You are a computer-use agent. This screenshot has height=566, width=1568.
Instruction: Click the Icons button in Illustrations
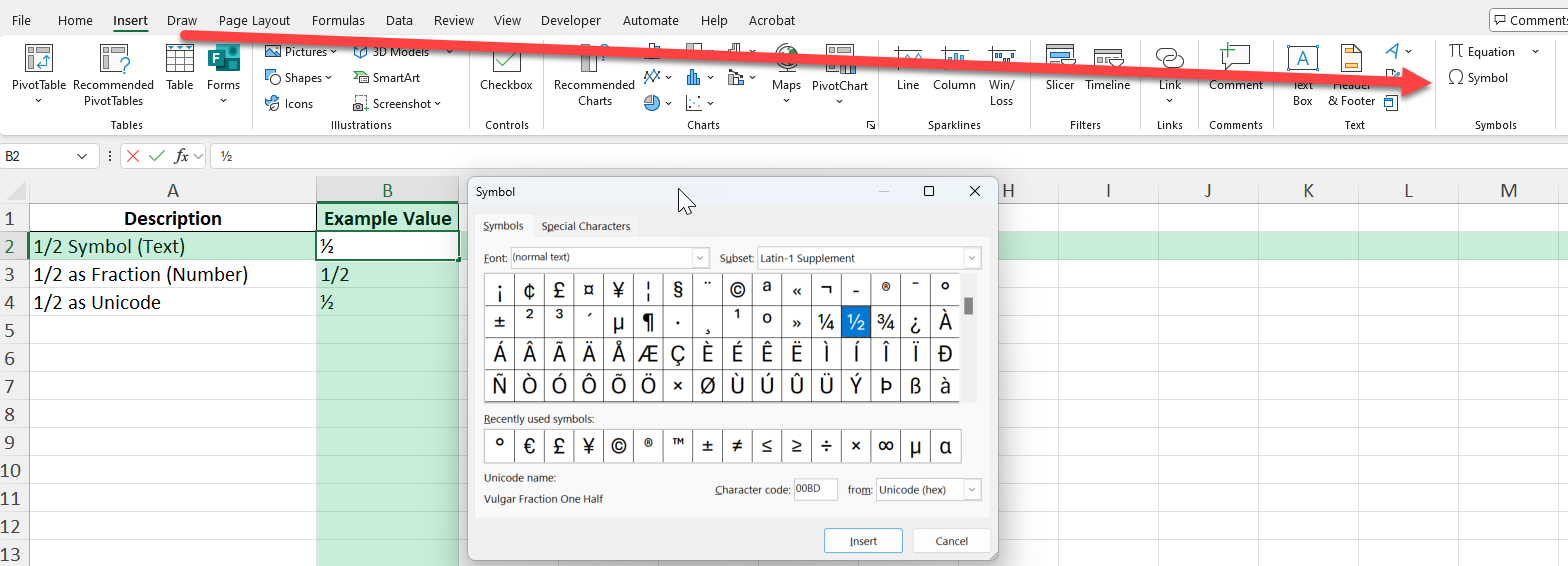pyautogui.click(x=289, y=103)
